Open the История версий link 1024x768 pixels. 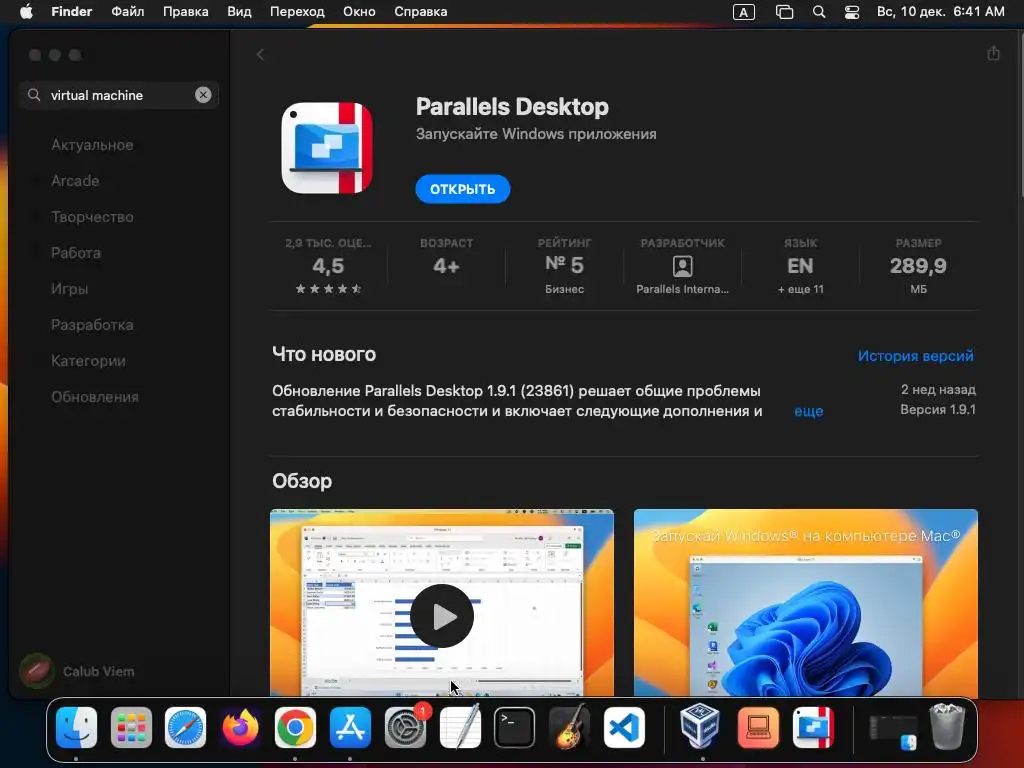point(915,356)
